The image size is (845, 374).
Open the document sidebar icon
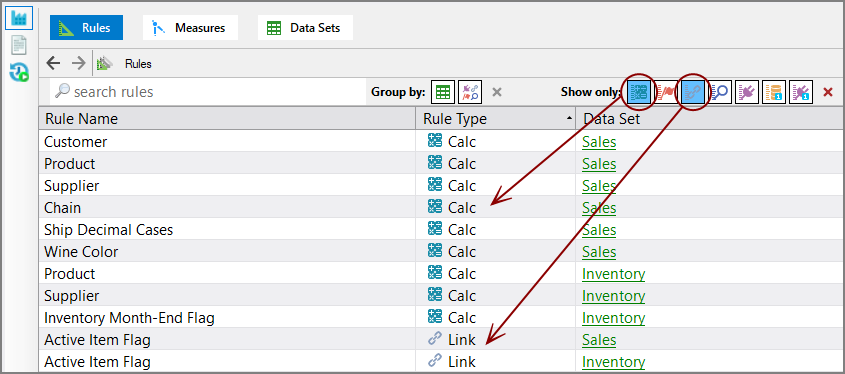point(19,45)
